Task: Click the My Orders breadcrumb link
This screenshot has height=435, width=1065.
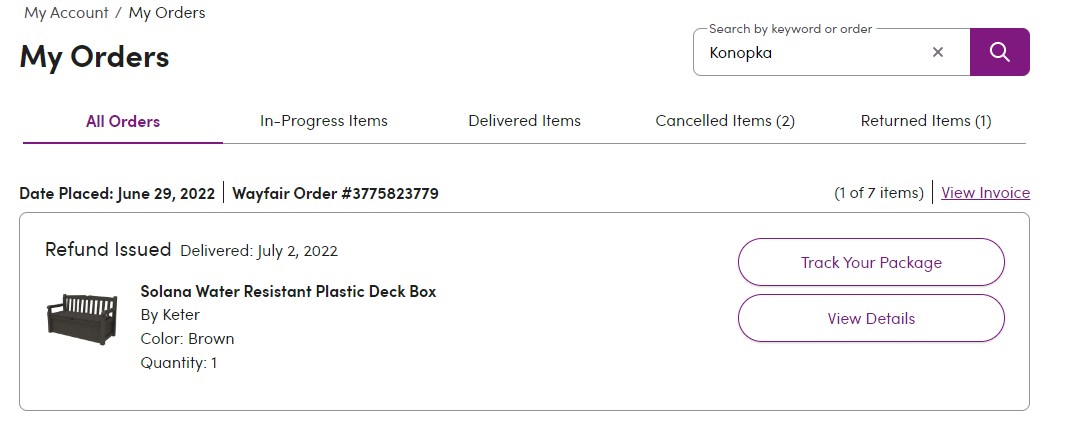Action: click(167, 13)
